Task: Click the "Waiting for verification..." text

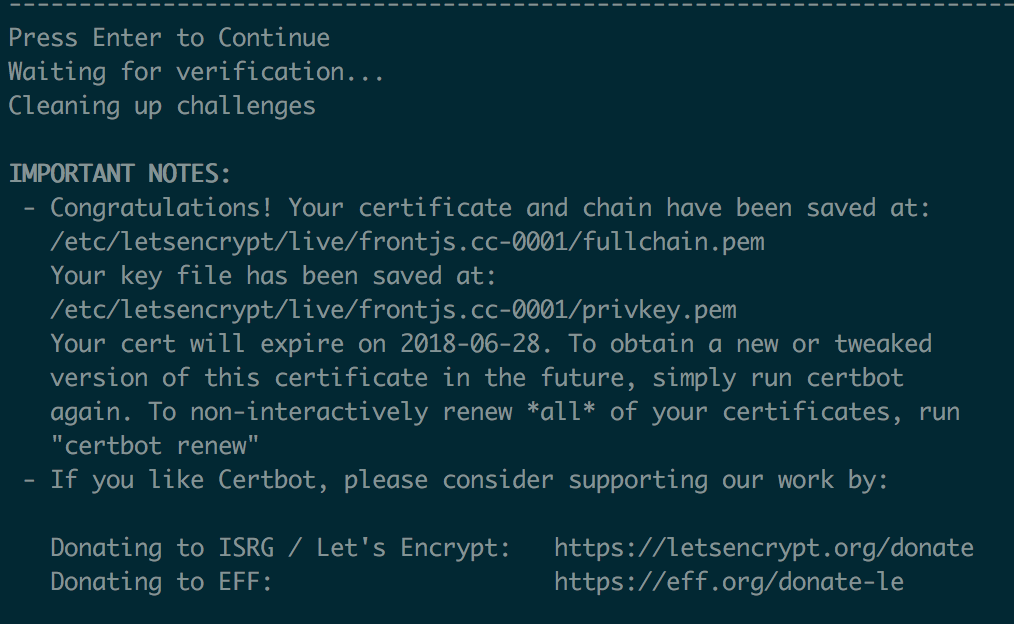Action: pyautogui.click(x=196, y=72)
